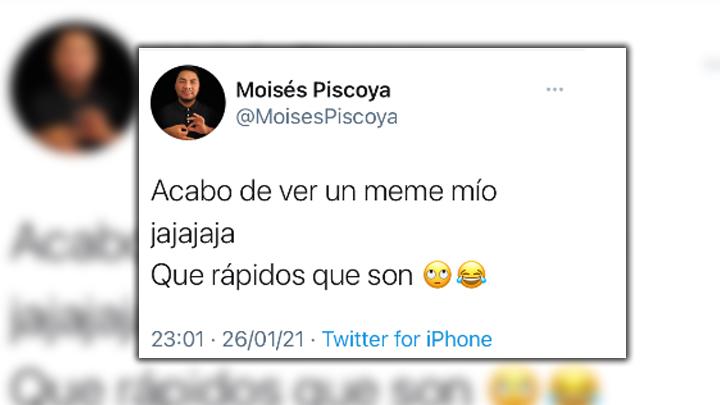This screenshot has height=405, width=720.
Task: Click the blurred "Que rápidos que son" background text
Action: 241,387
